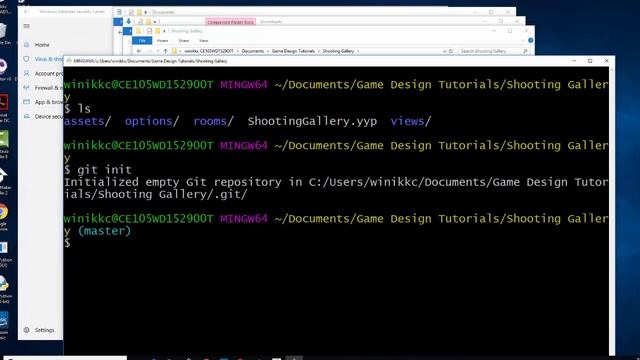Refresh the Shooting Gallery folder view
640x360 pixels.
451,51
